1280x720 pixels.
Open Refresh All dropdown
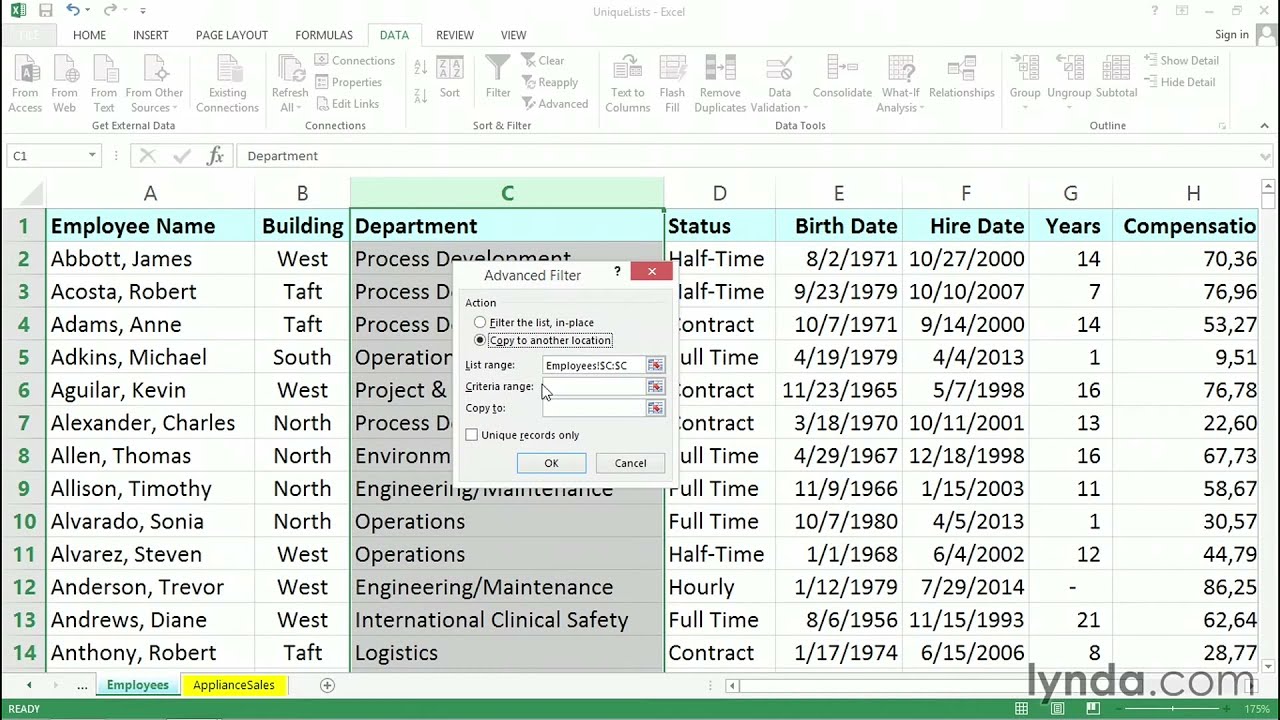point(290,100)
